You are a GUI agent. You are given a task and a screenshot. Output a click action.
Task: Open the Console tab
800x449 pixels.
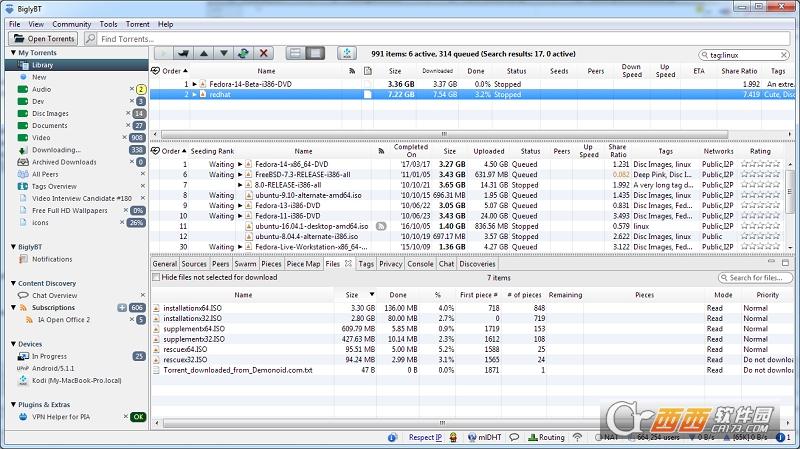(420, 264)
